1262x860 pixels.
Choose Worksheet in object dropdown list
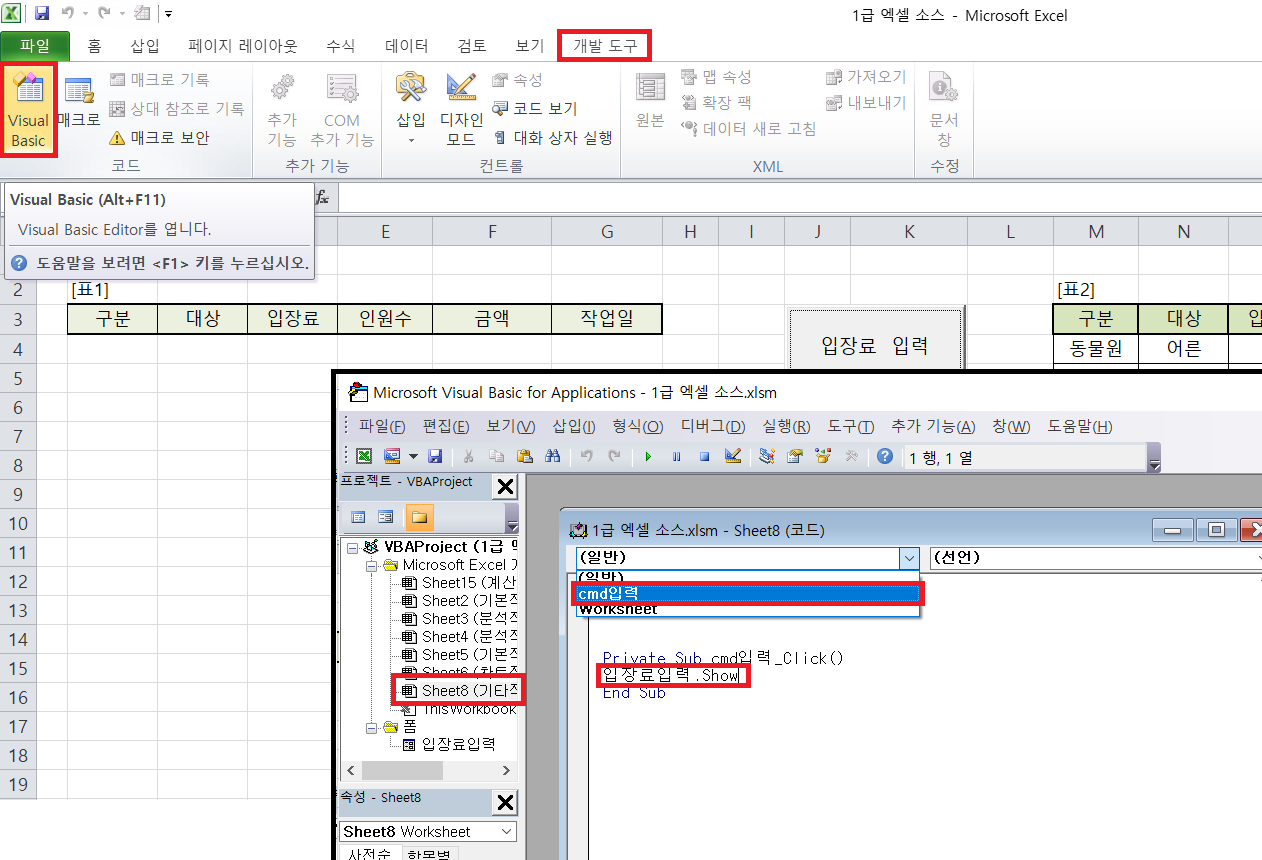[748, 609]
